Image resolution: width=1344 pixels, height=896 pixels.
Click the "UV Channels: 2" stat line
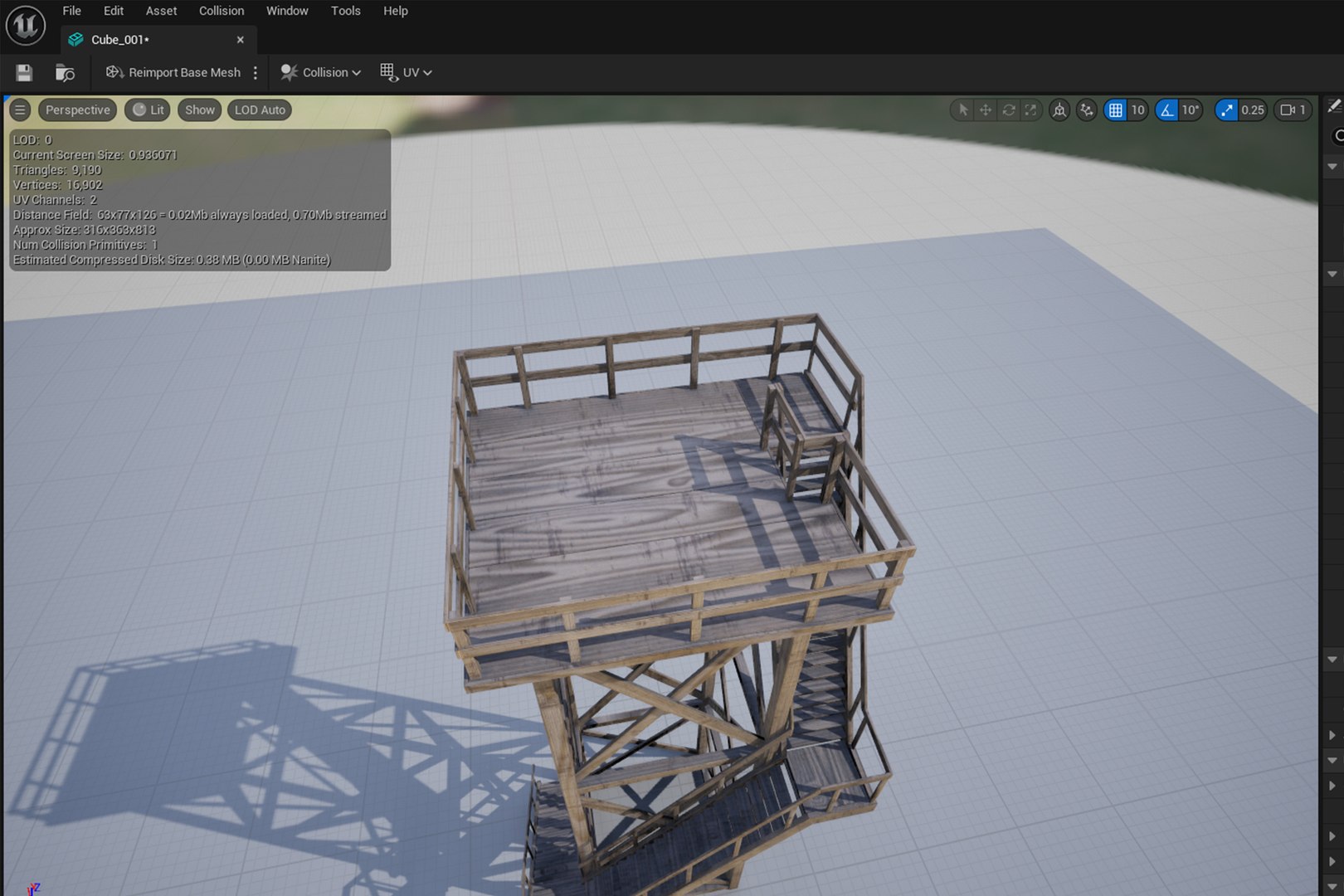pos(55,200)
